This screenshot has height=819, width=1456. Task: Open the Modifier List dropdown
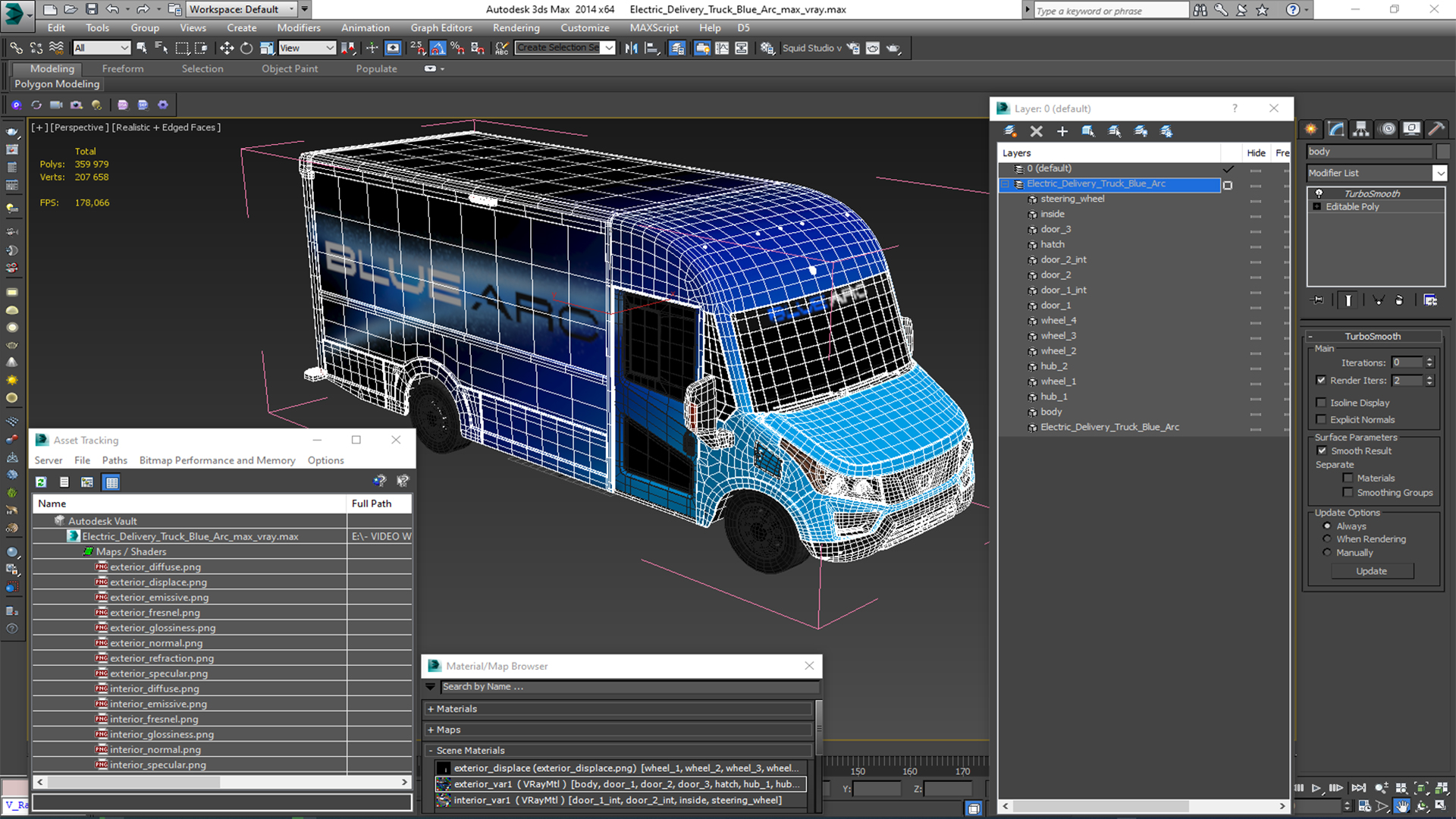tap(1439, 173)
